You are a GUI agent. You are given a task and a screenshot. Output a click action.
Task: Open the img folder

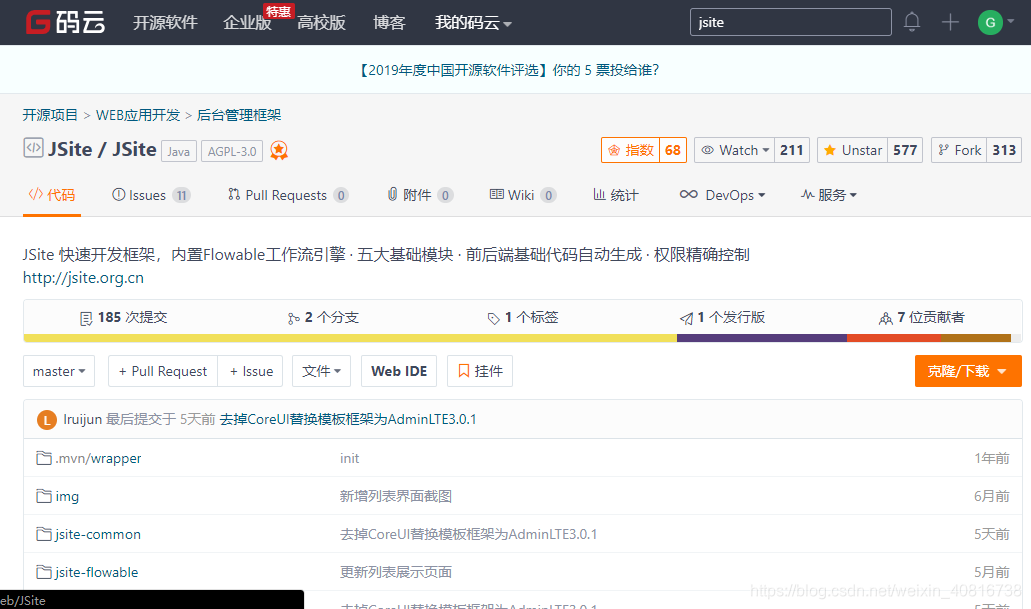tap(67, 497)
